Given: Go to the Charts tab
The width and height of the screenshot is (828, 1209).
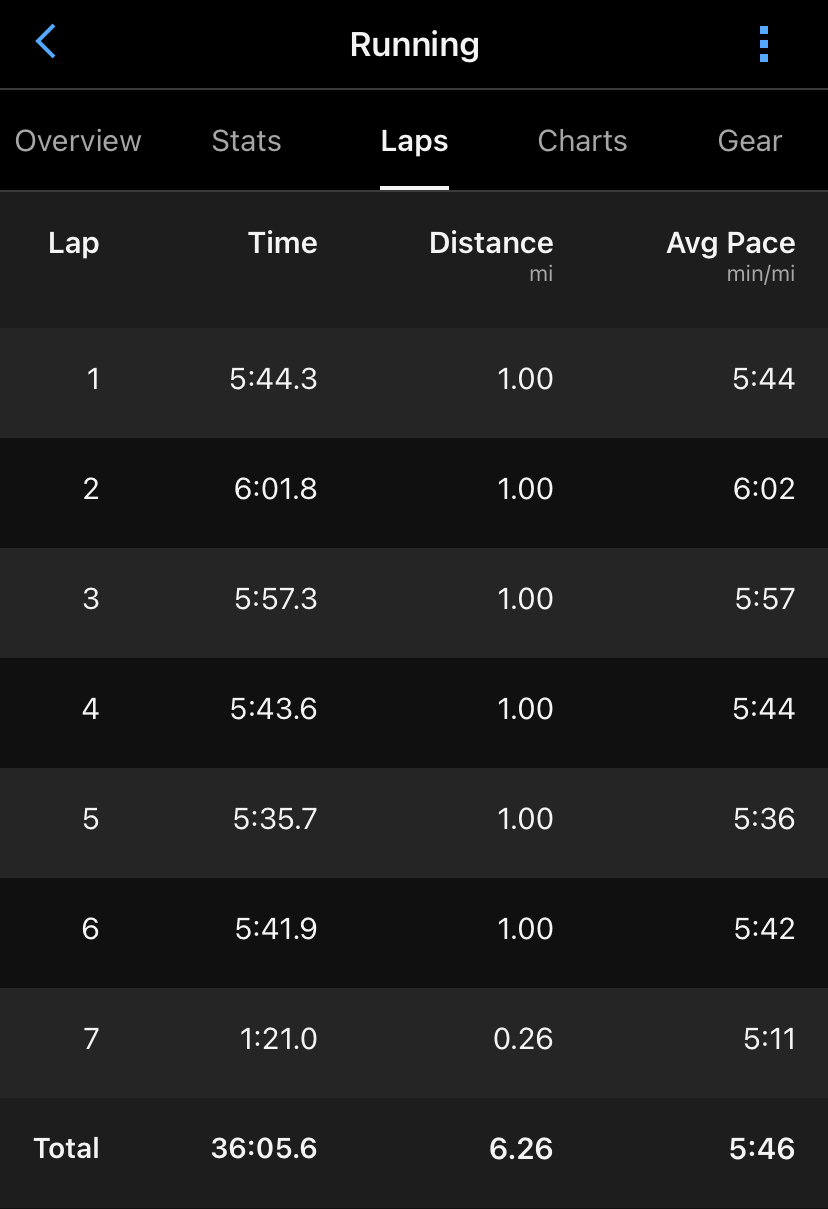Looking at the screenshot, I should click(582, 141).
